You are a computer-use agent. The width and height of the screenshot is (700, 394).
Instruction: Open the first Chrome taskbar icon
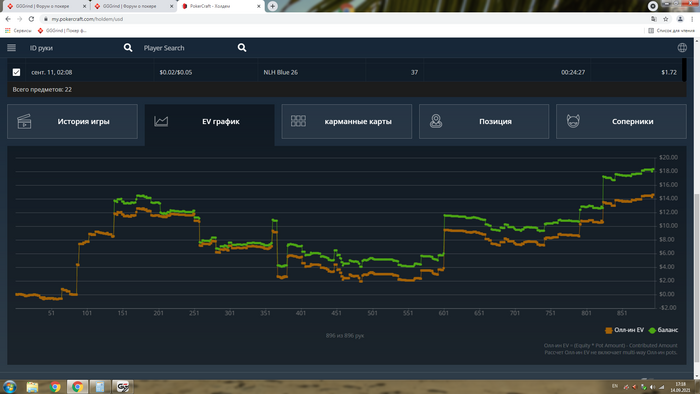55,387
